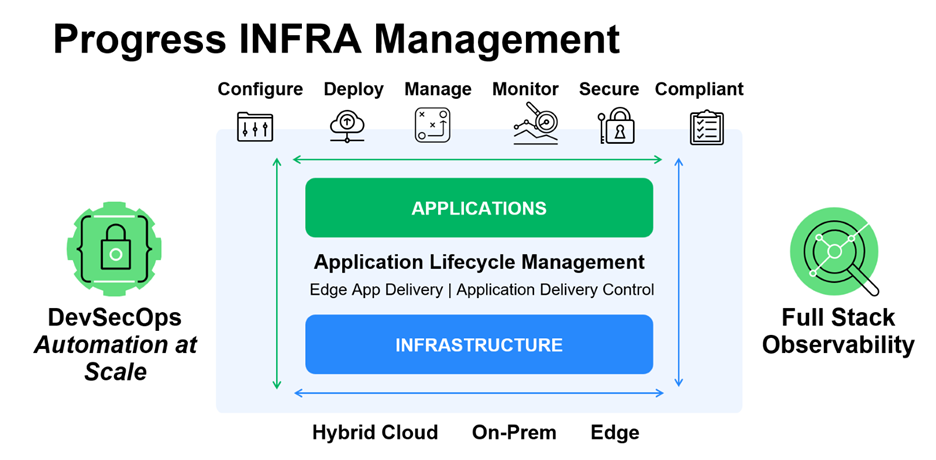The height and width of the screenshot is (460, 936).
Task: Select the Hybrid Cloud label
Action: coord(375,433)
